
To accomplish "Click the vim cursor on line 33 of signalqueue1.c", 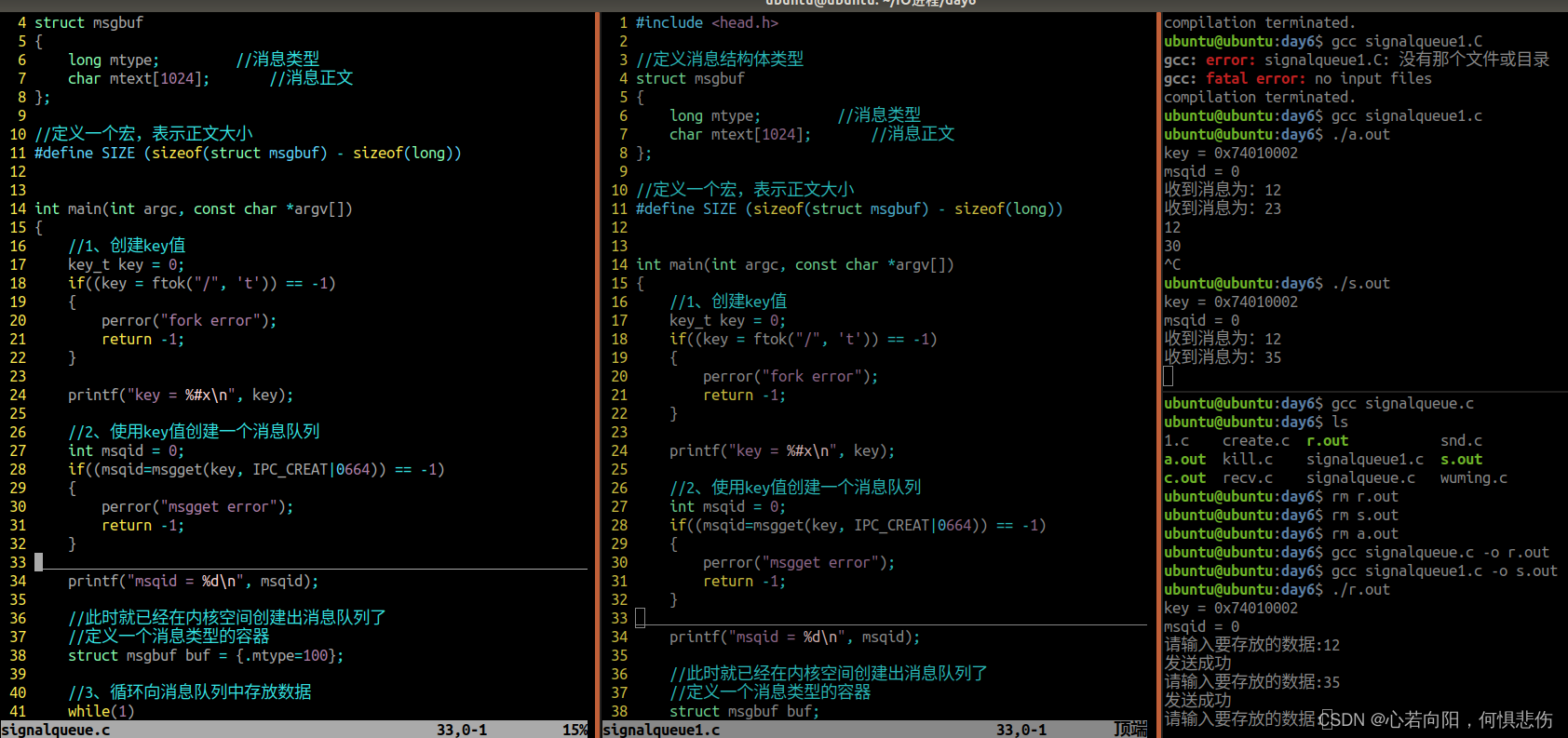I will pyautogui.click(x=640, y=618).
